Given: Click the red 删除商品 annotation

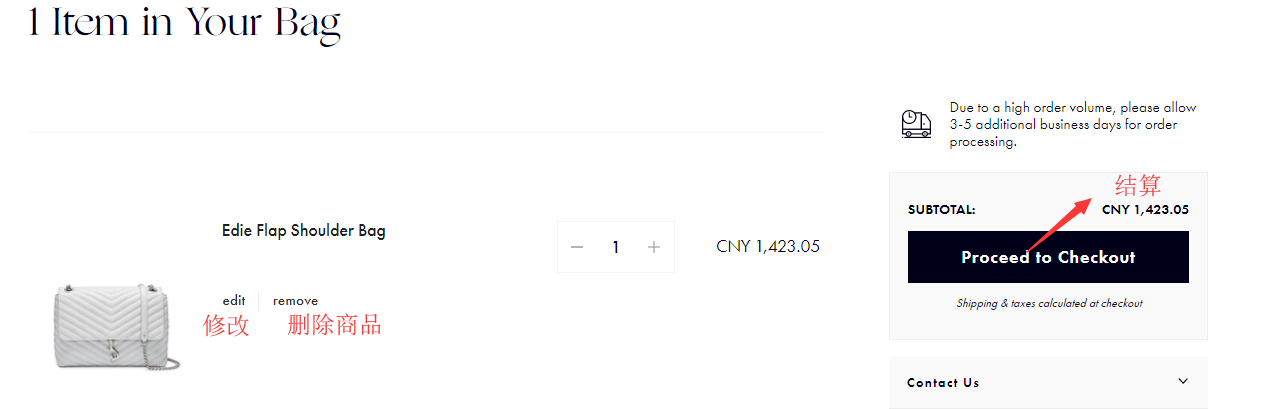Looking at the screenshot, I should pyautogui.click(x=334, y=325).
